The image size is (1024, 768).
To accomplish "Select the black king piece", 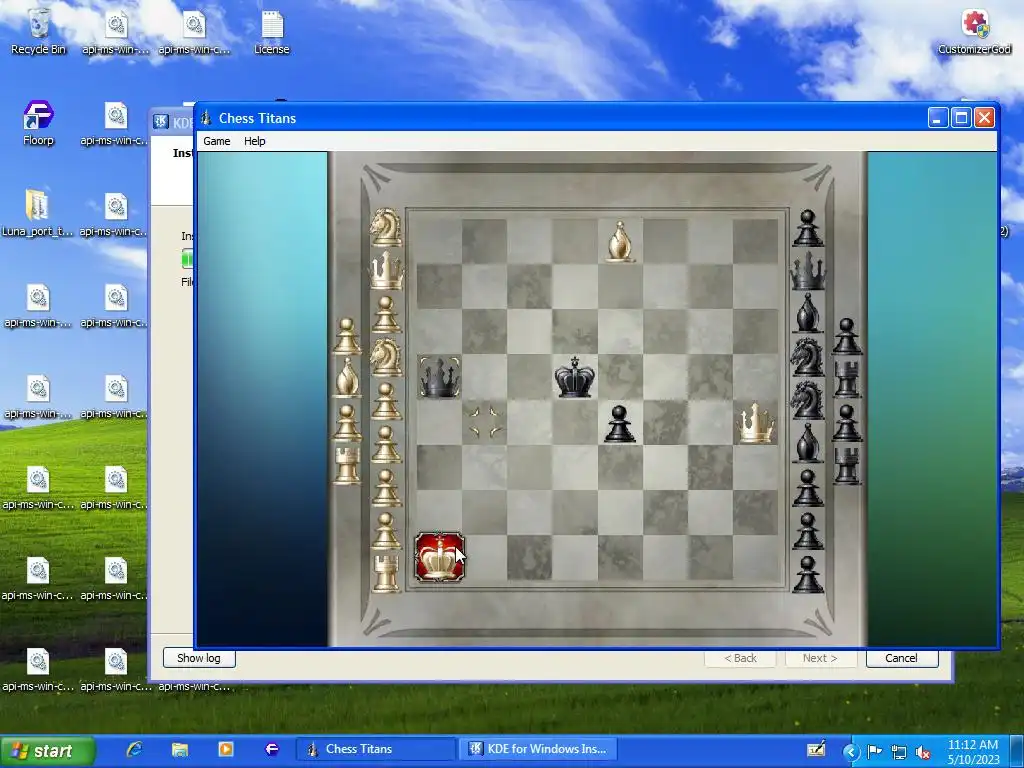I will click(574, 377).
